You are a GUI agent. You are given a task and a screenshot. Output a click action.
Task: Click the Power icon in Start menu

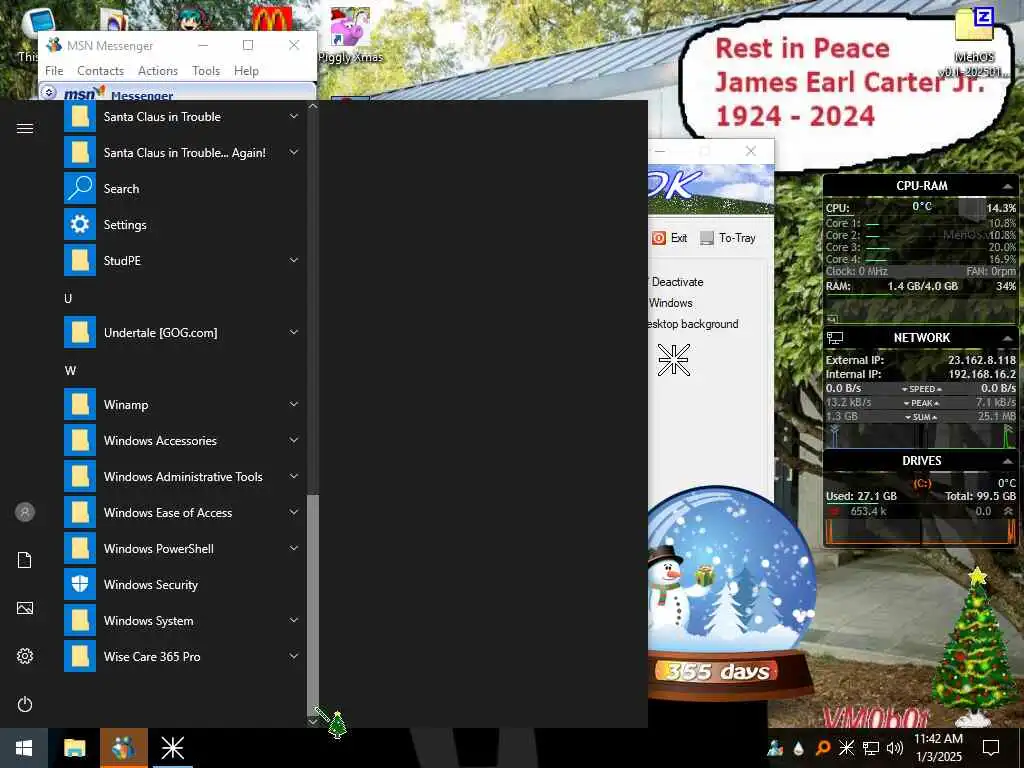pyautogui.click(x=25, y=704)
